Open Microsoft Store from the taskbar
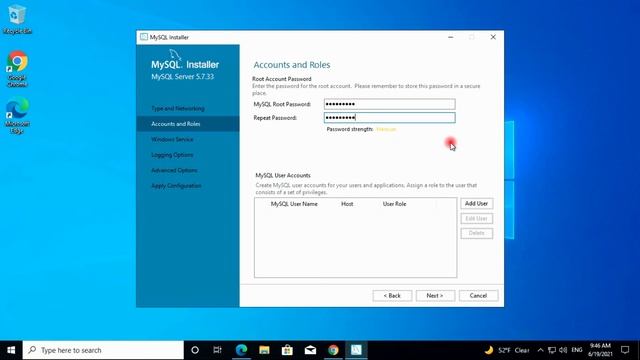The image size is (640, 360). [287, 350]
